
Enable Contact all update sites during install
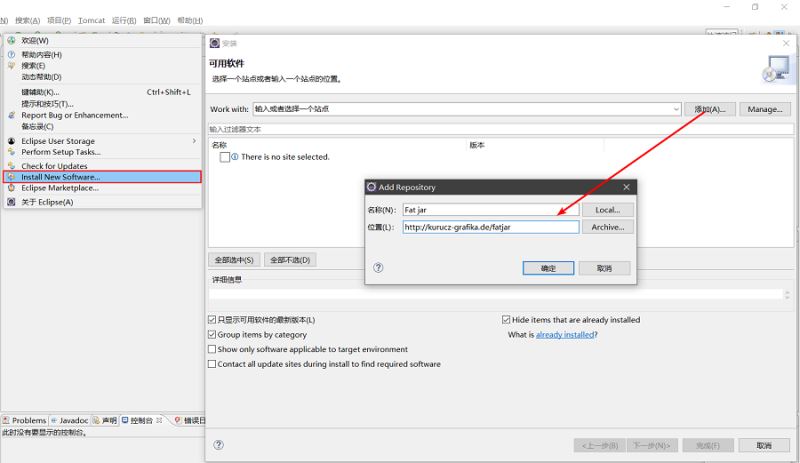coord(212,364)
